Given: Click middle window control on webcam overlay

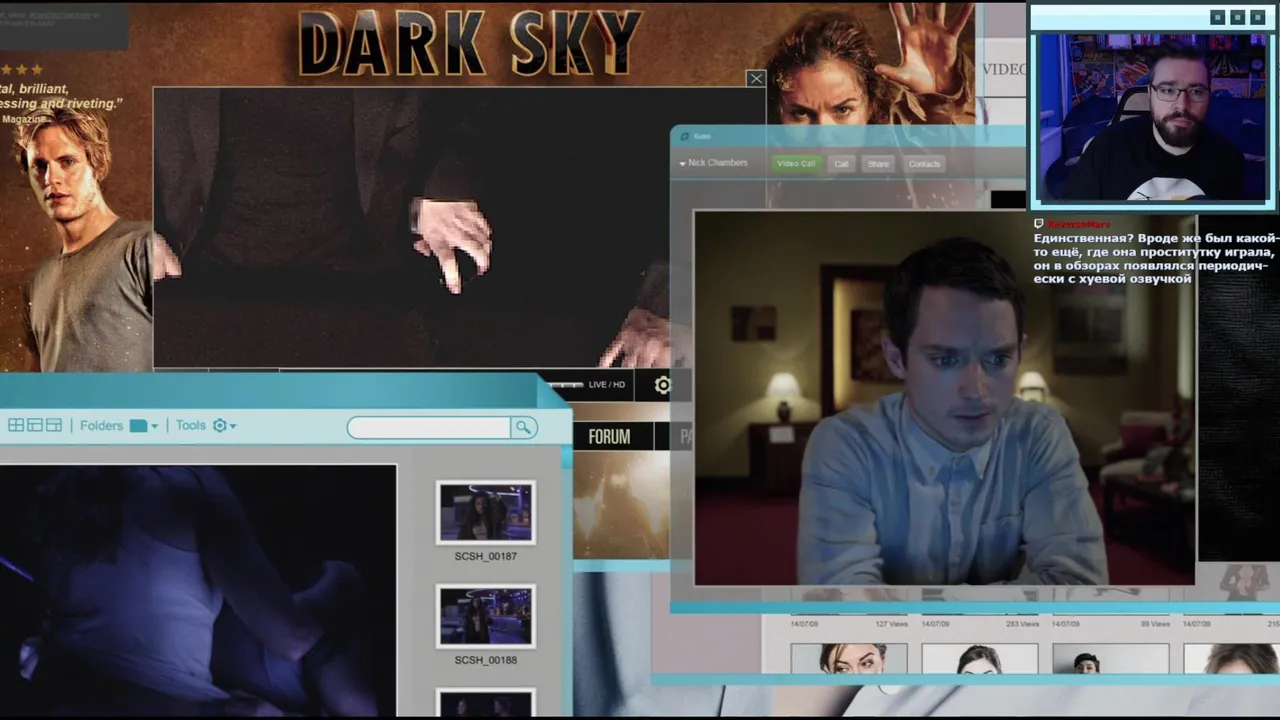Looking at the screenshot, I should coord(1237,17).
